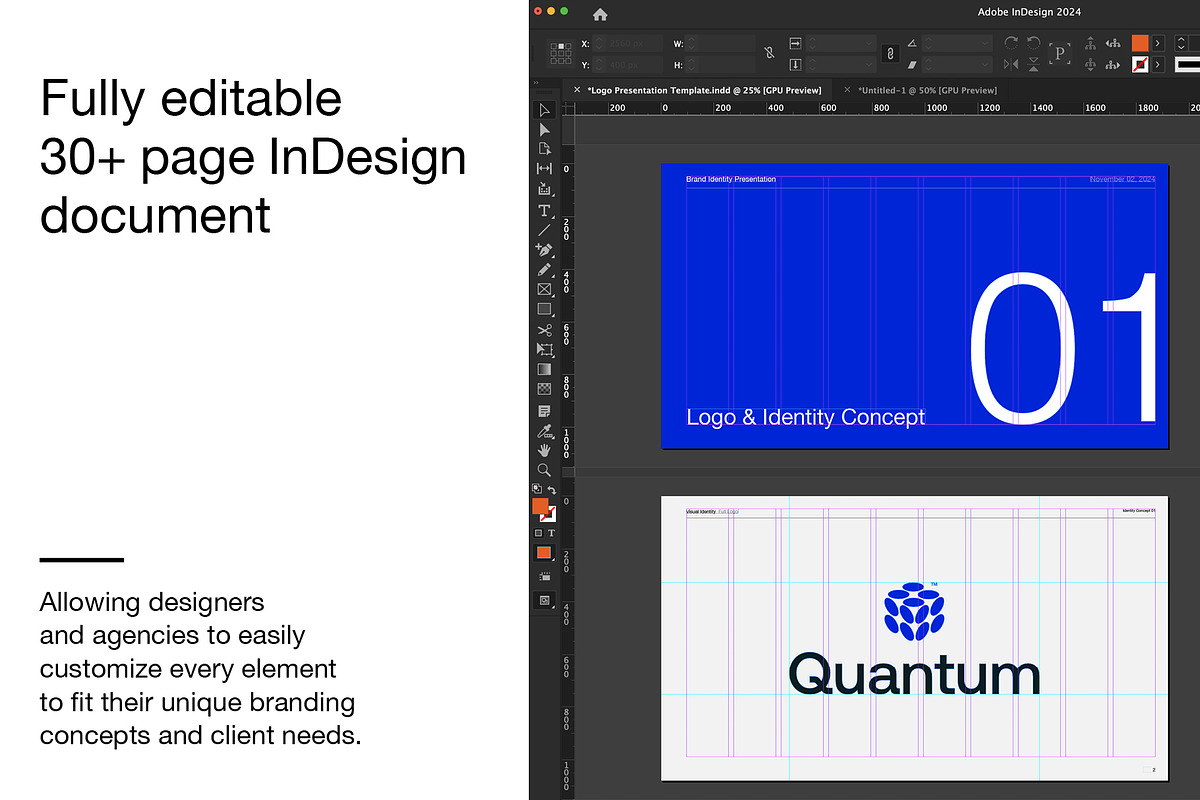Expand the collapsed toolbox double-arrow
Image resolution: width=1200 pixels, height=800 pixels.
[535, 83]
